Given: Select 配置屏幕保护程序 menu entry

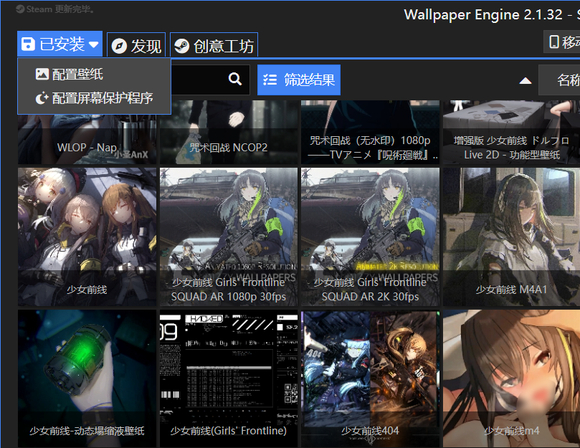Looking at the screenshot, I should 94,98.
